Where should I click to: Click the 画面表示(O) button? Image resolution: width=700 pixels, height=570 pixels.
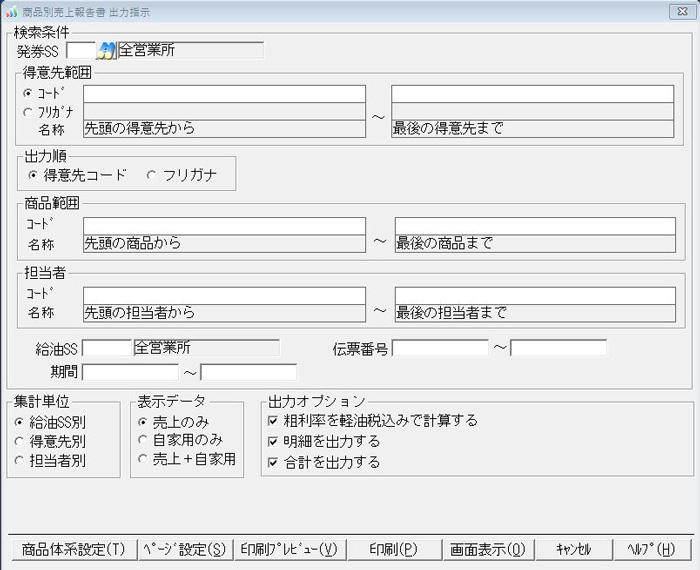coord(487,549)
